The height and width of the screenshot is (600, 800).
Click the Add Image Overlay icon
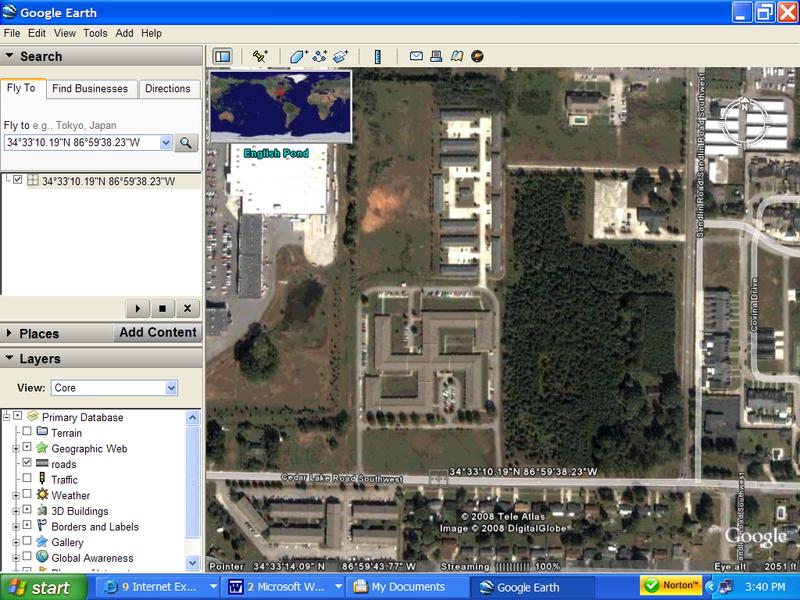coord(341,57)
